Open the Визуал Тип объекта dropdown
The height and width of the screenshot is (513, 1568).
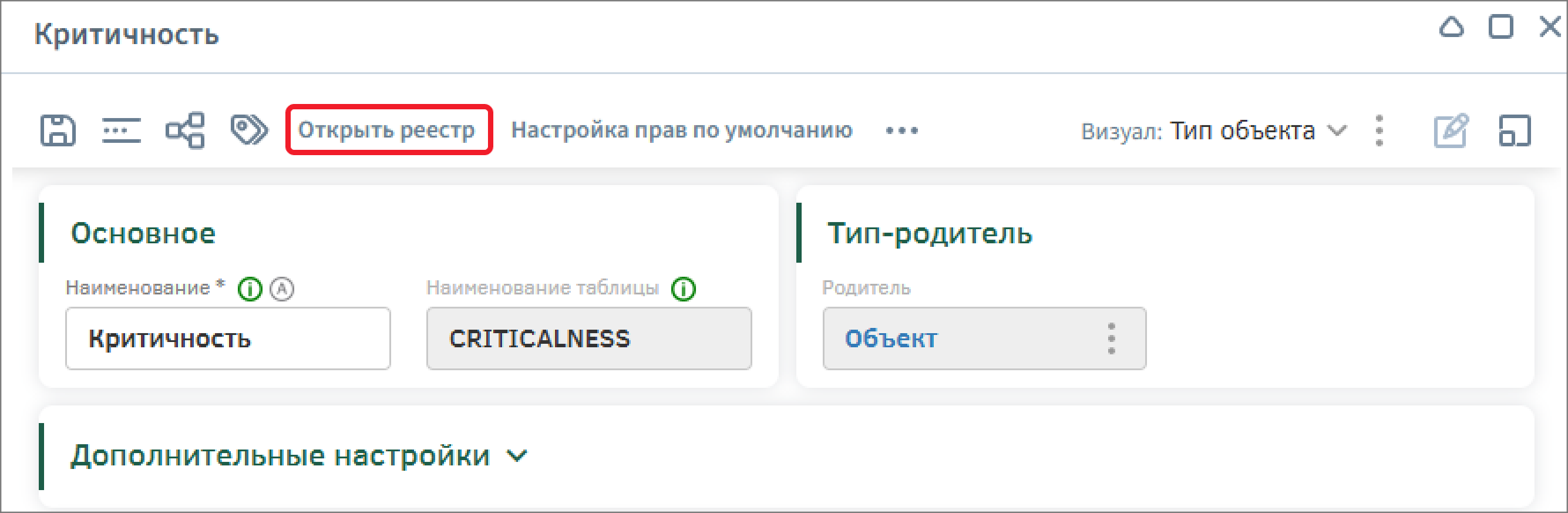[x=1214, y=130]
